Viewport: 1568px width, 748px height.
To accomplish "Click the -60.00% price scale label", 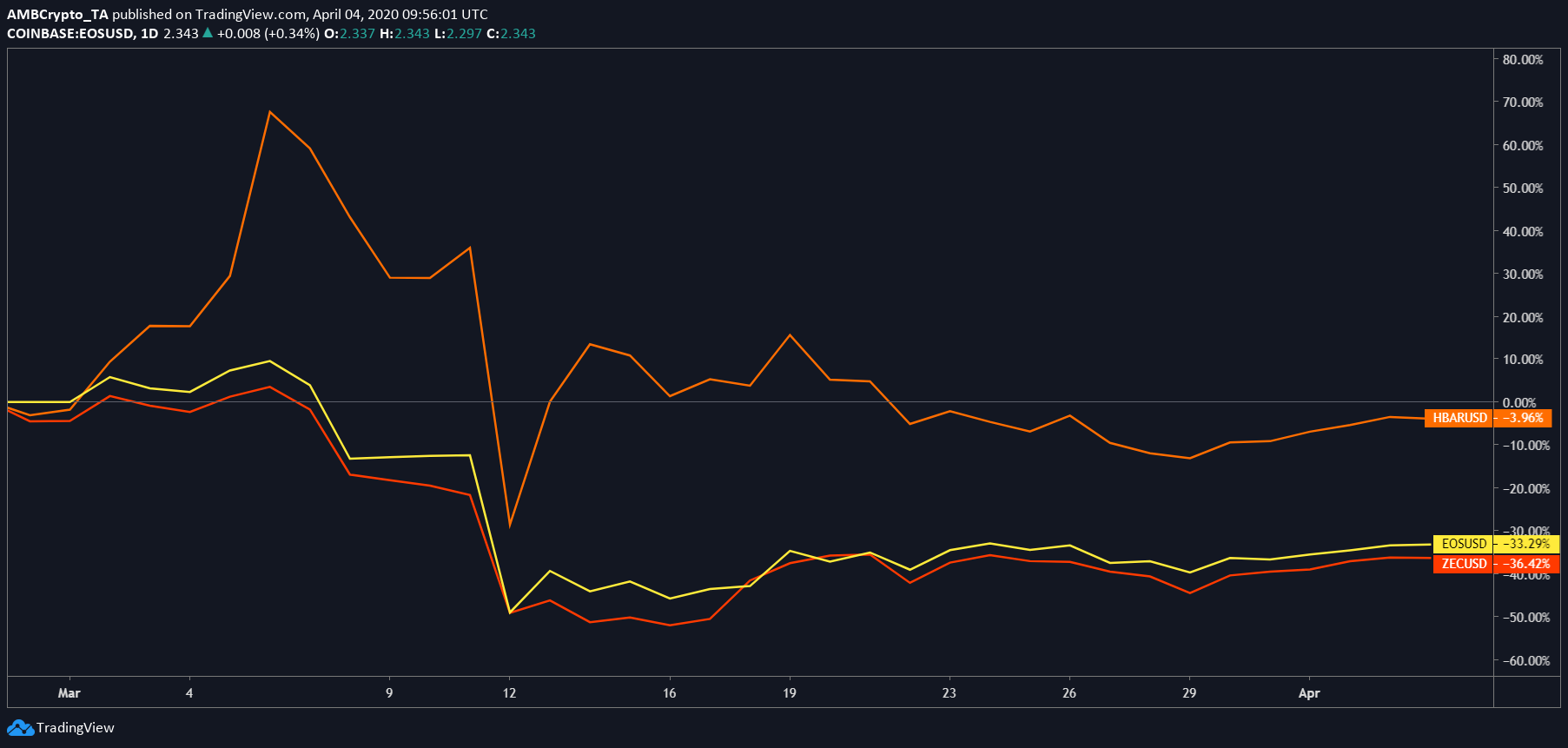I will (1525, 661).
